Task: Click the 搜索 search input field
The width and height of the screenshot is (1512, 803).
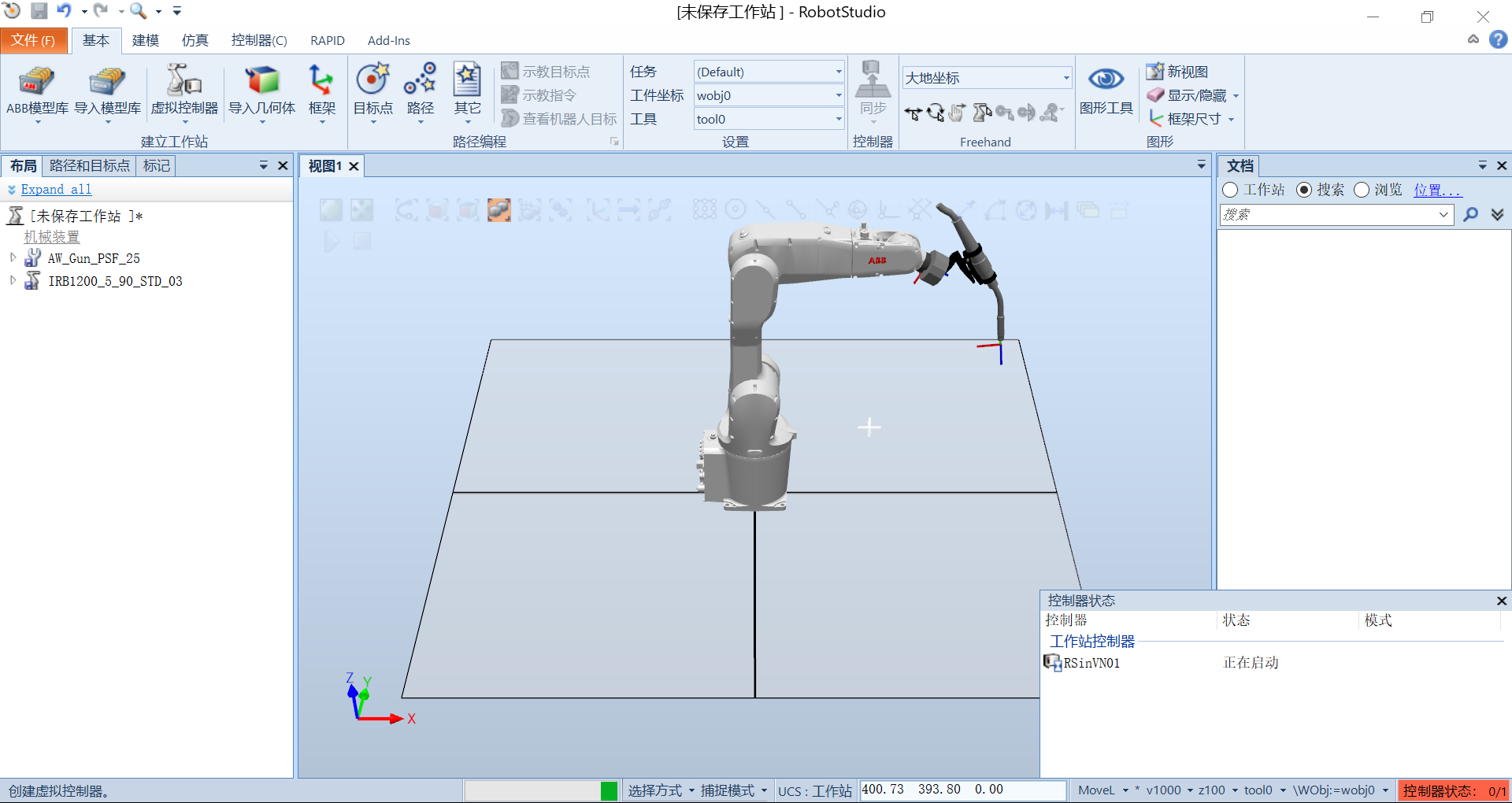Action: 1336,214
